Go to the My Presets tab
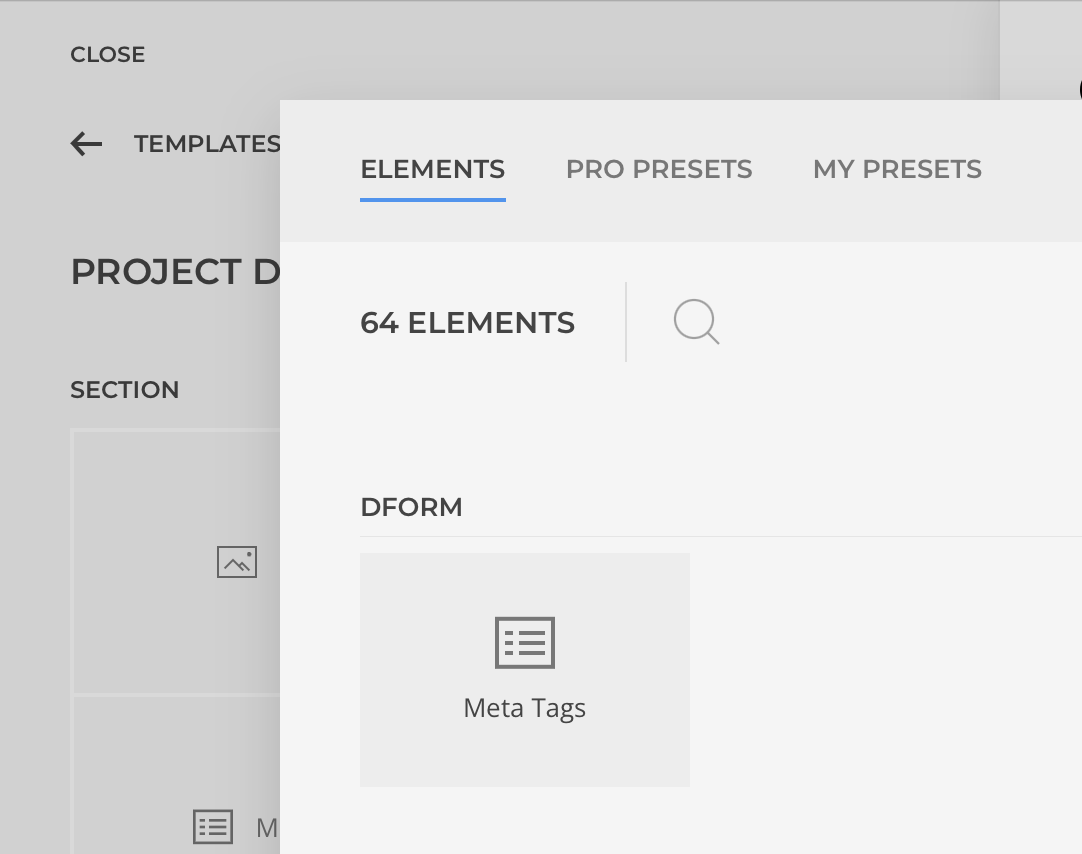This screenshot has height=854, width=1082. (x=897, y=169)
